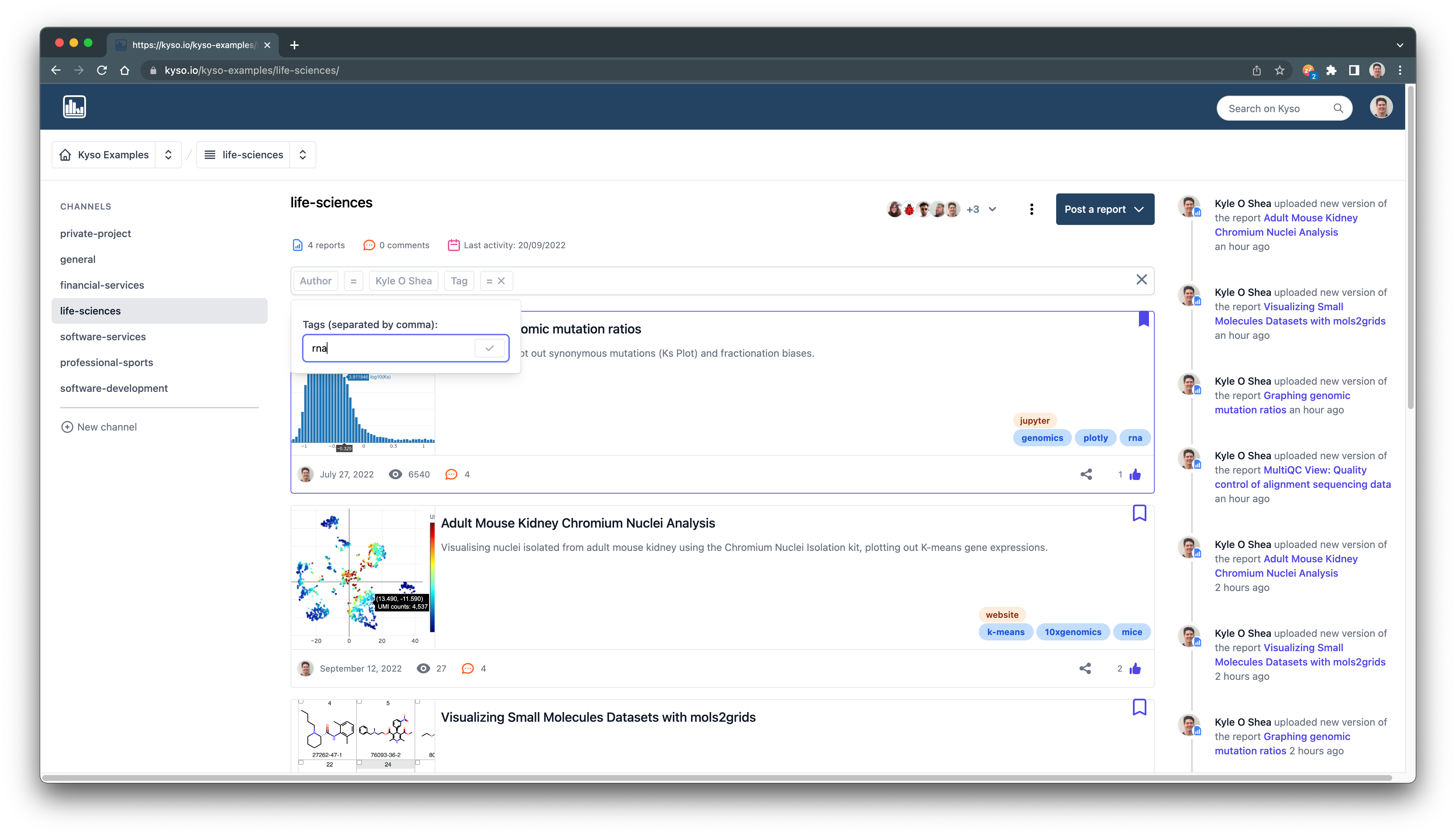The width and height of the screenshot is (1456, 836).
Task: Open the user avatar menu in header
Action: click(1381, 107)
